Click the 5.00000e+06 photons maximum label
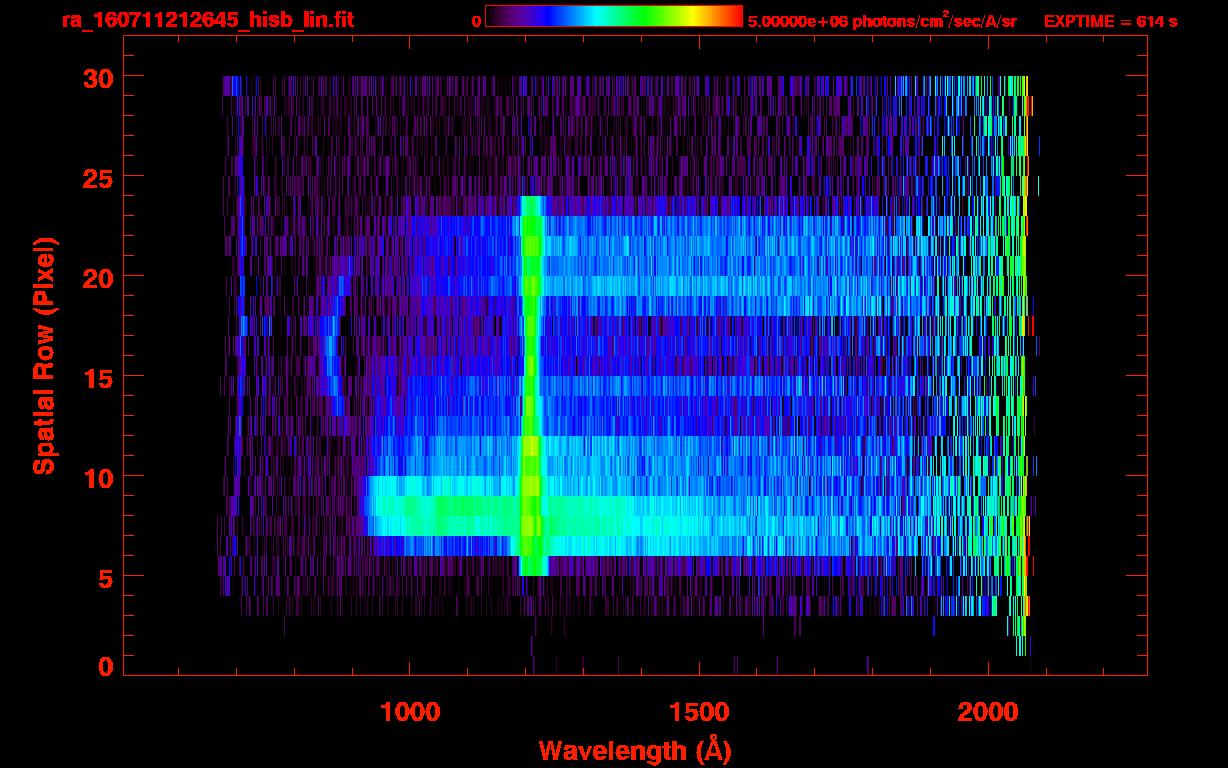The image size is (1228, 768). point(882,21)
